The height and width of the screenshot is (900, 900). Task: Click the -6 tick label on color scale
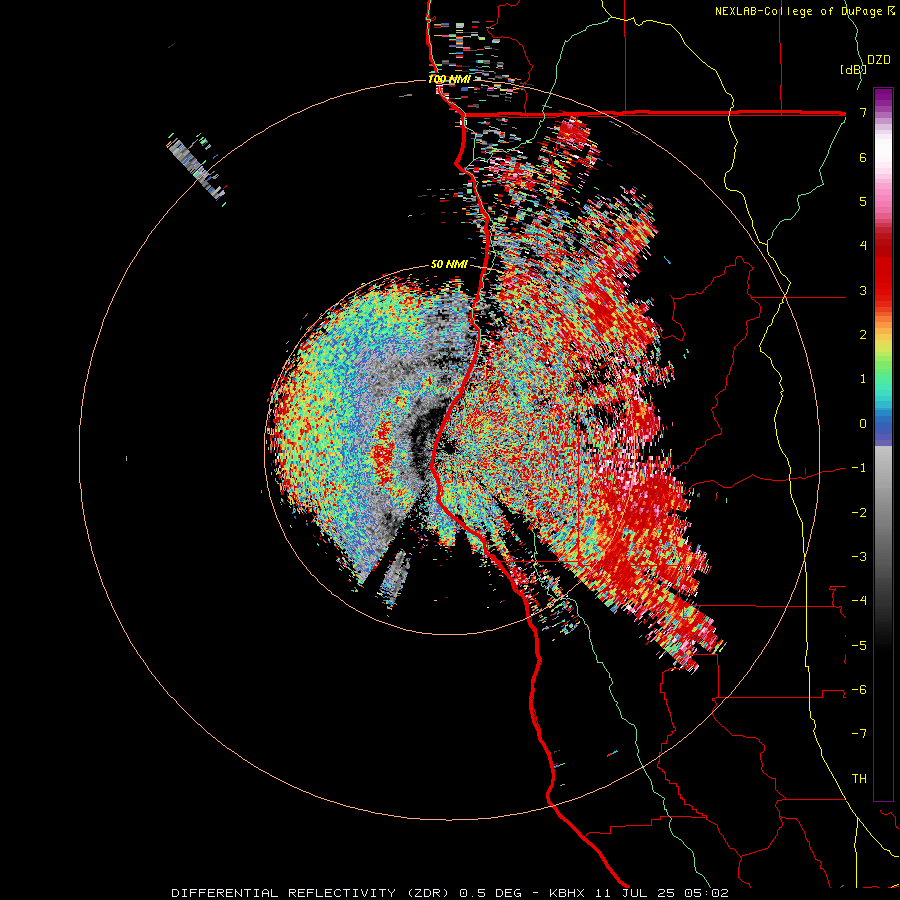pos(859,690)
